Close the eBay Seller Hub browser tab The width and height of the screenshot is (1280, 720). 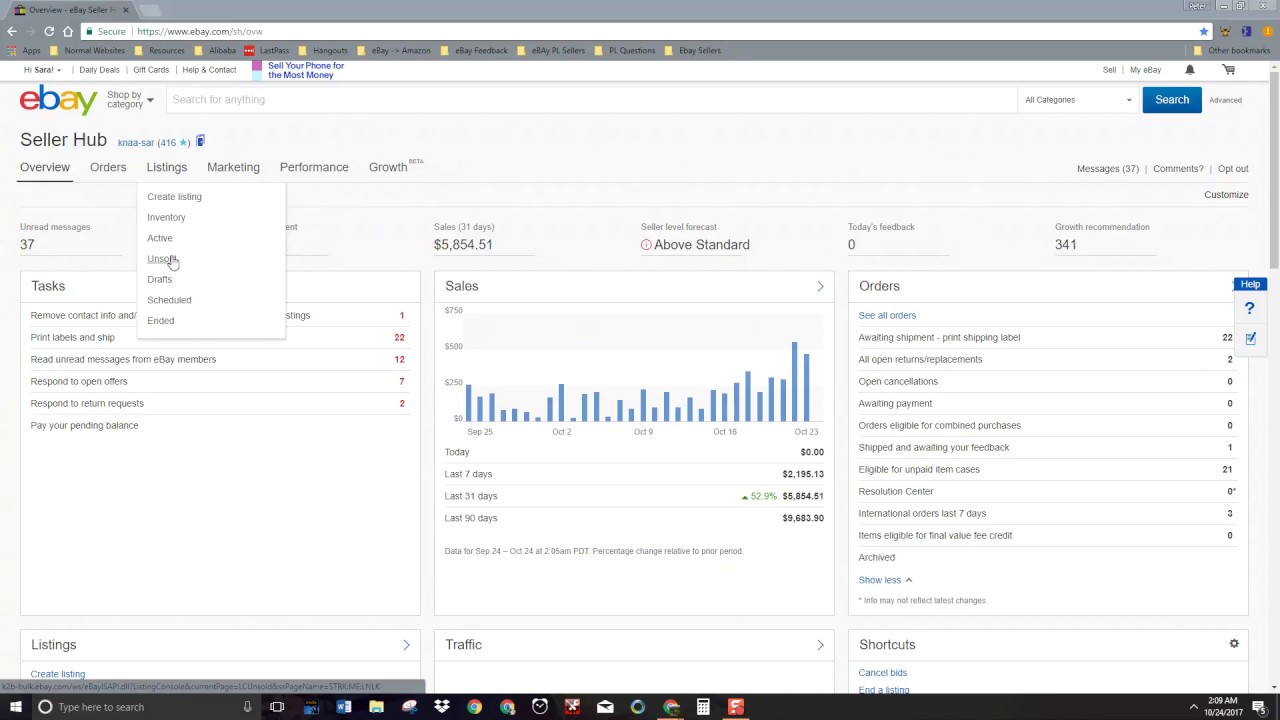(x=125, y=10)
